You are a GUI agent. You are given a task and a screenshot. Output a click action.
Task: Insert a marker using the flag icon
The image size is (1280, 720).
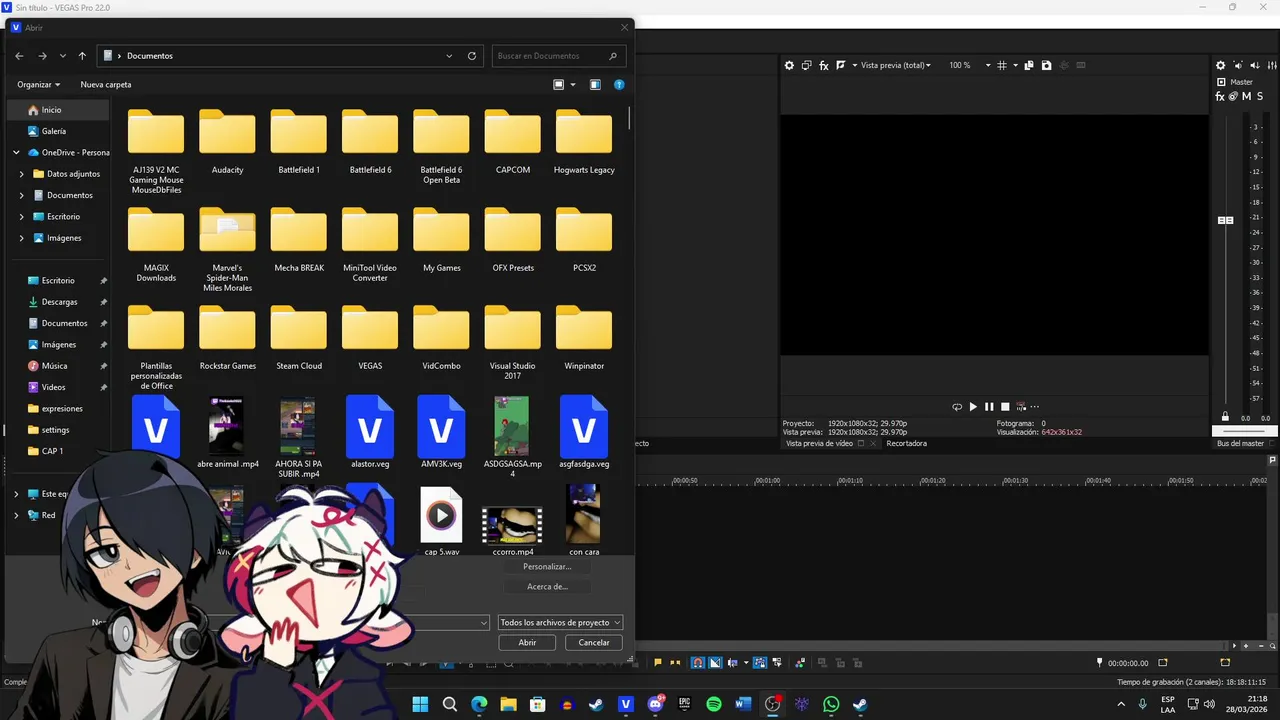[x=658, y=662]
